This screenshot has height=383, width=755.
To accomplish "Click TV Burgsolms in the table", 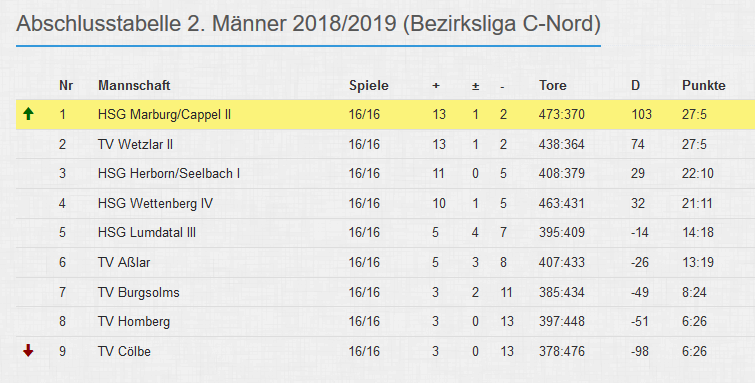I will coord(139,292).
